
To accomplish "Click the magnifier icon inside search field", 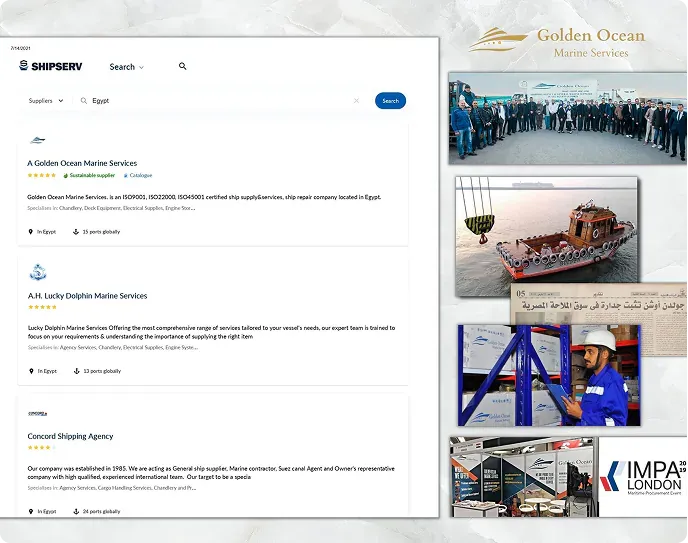I will [x=84, y=101].
